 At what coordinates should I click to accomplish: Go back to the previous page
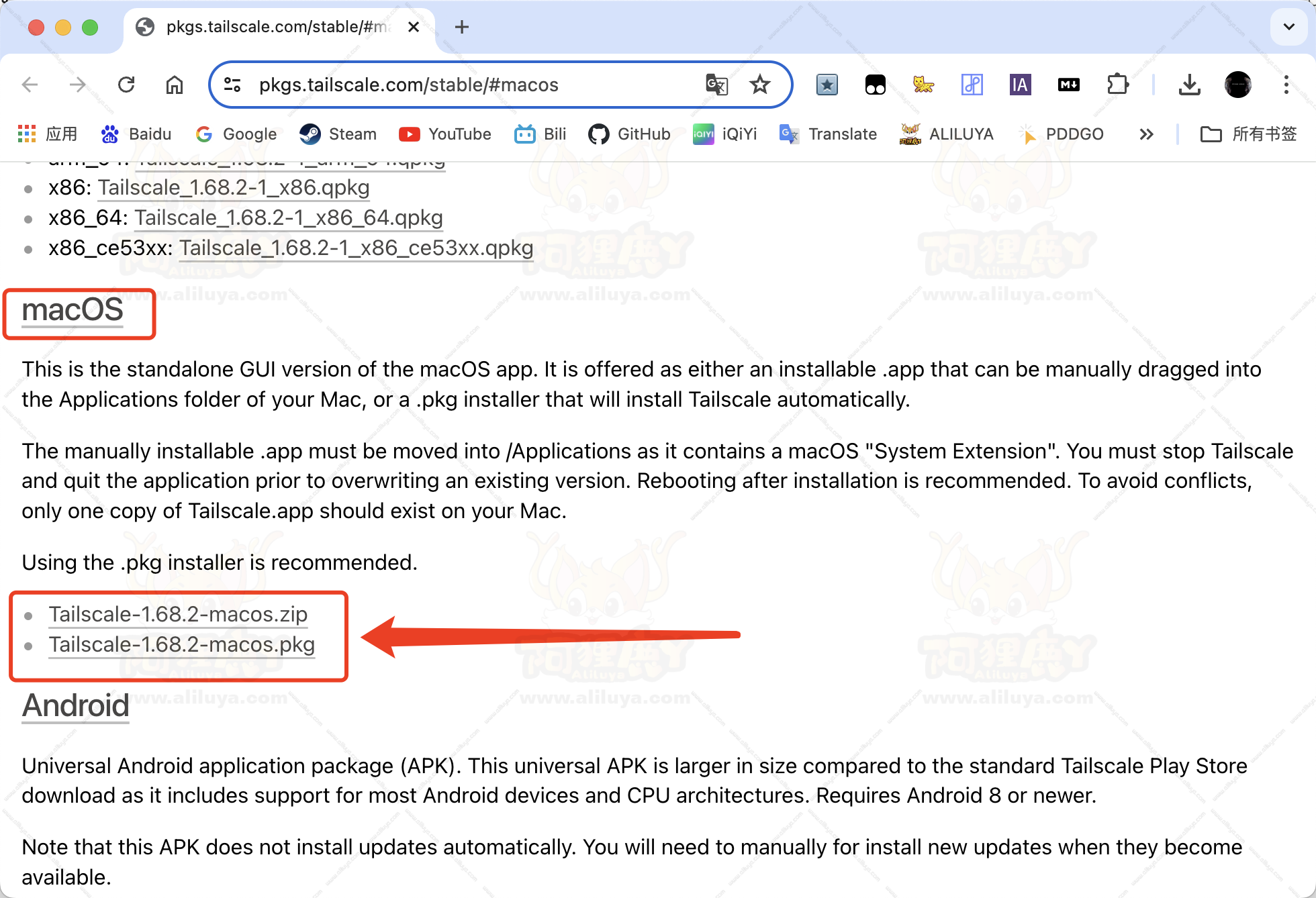[30, 85]
